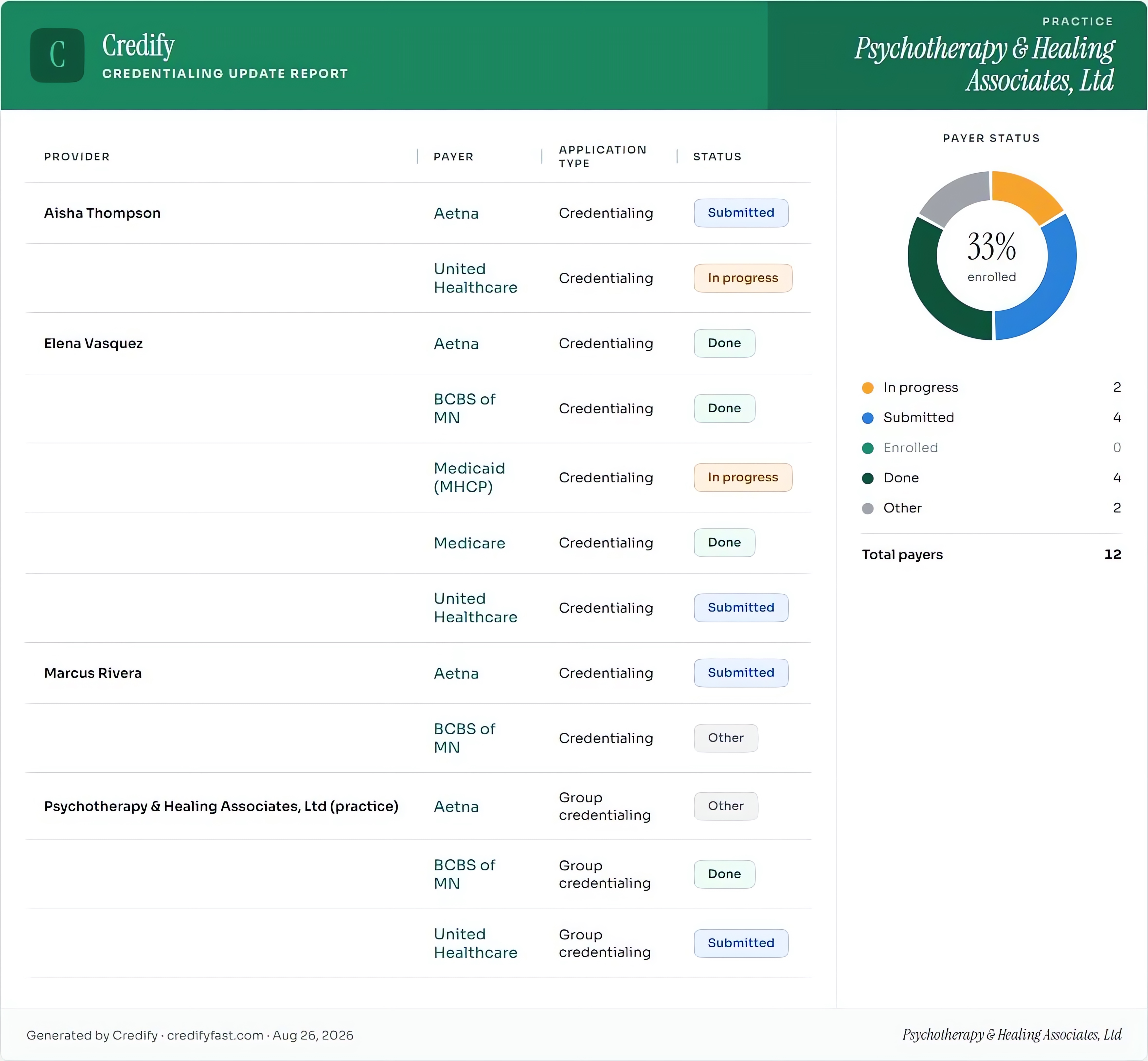1148x1061 pixels.
Task: Click the gray Other legend dot
Action: click(868, 509)
